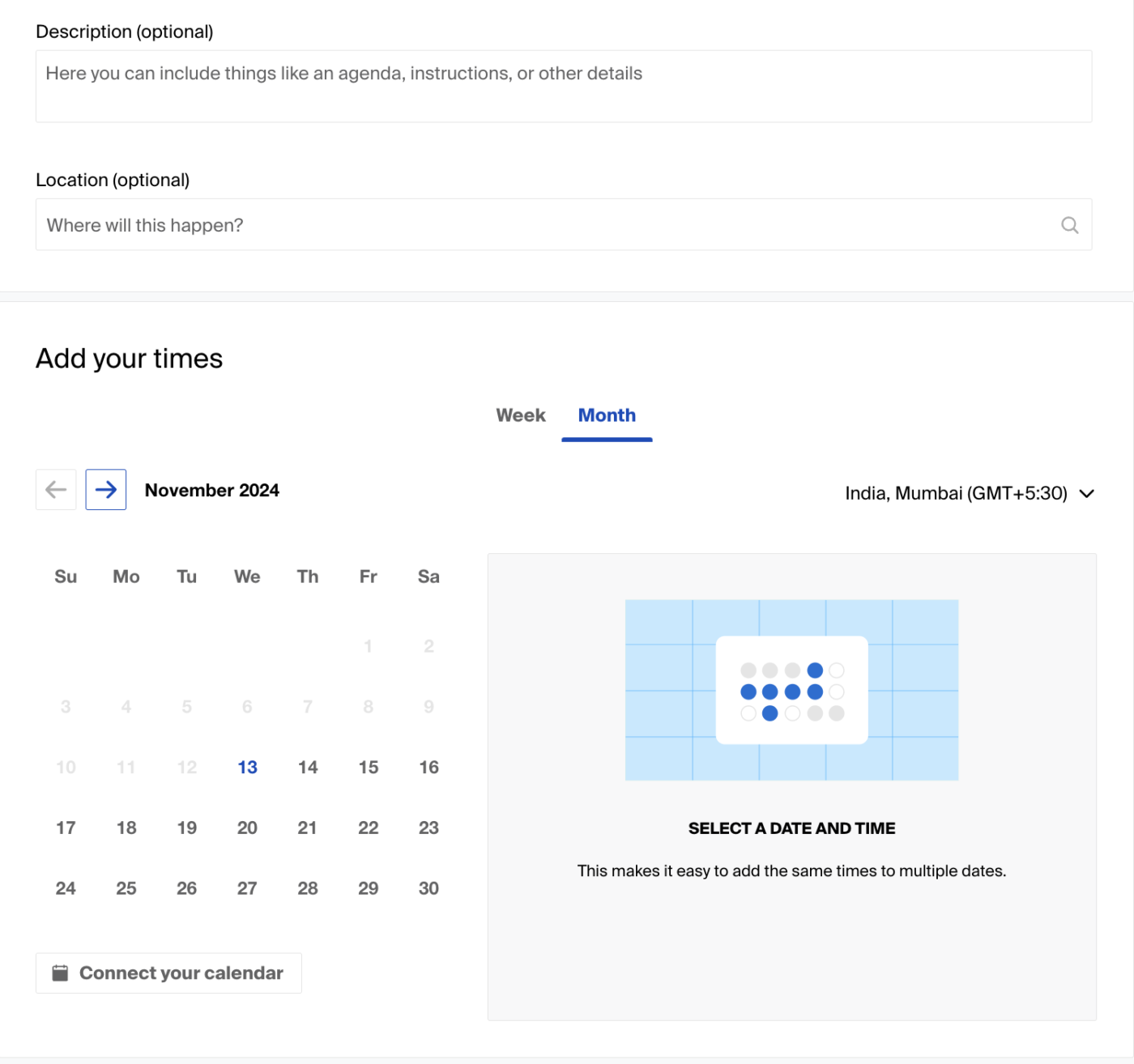
Task: Focus the Description text area
Action: (x=564, y=87)
